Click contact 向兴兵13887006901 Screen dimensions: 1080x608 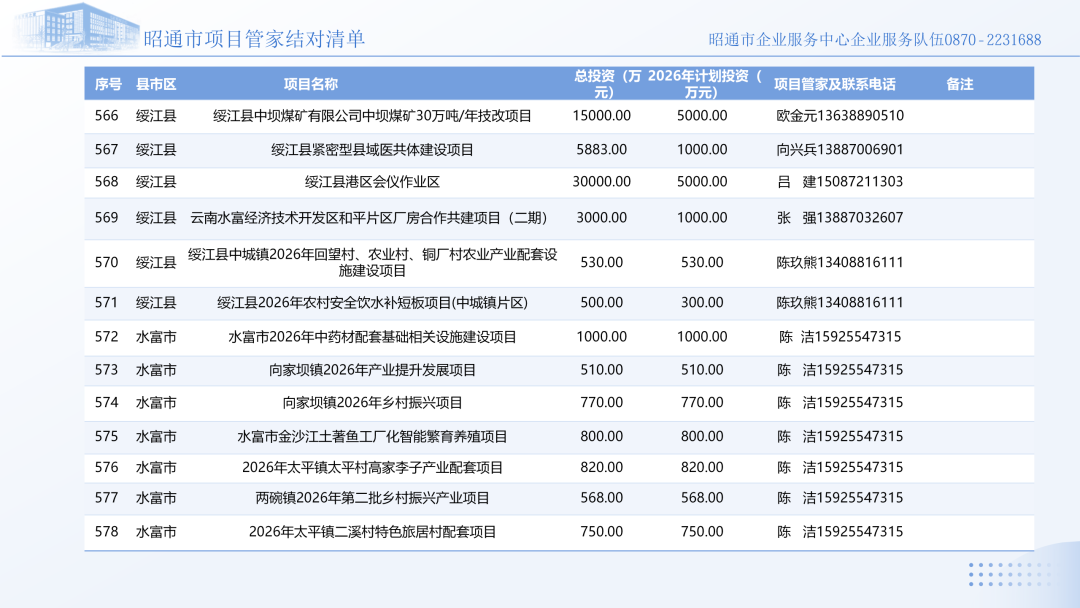pos(840,149)
